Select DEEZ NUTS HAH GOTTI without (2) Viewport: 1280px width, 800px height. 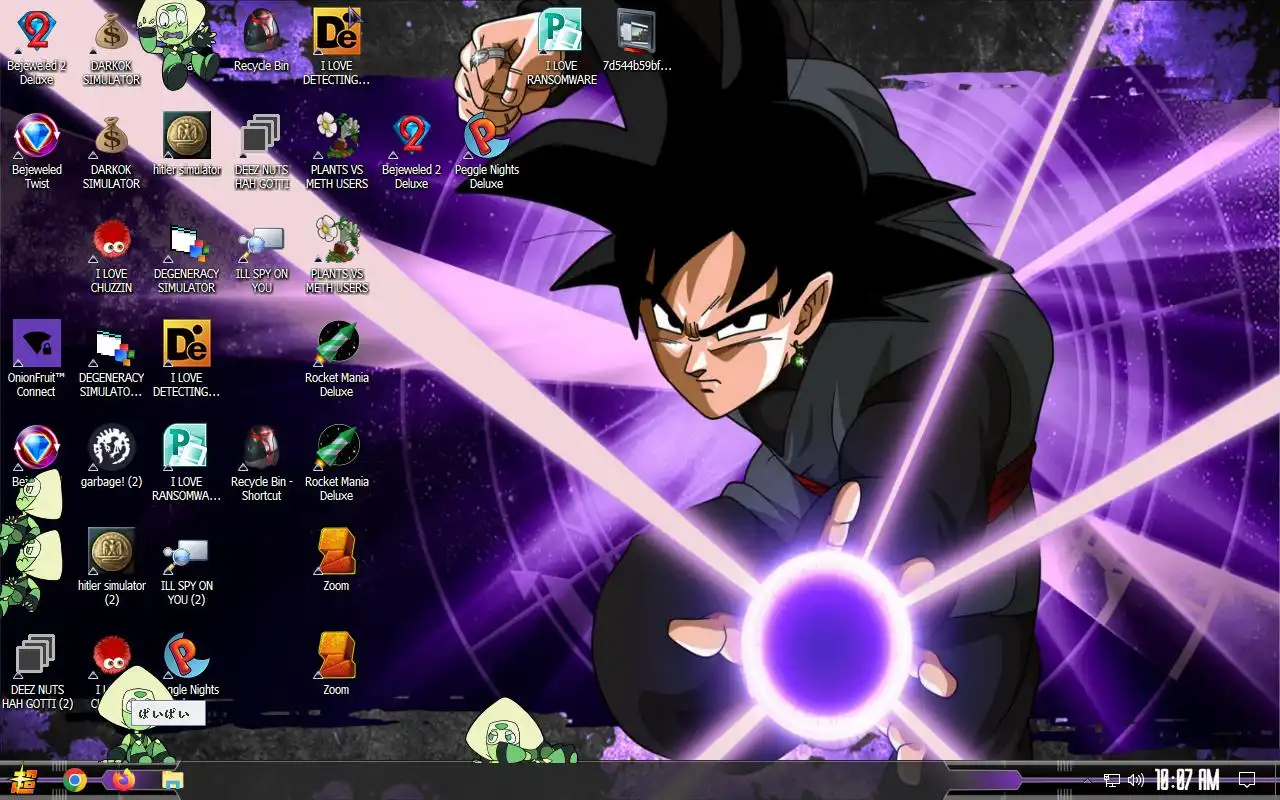(261, 137)
